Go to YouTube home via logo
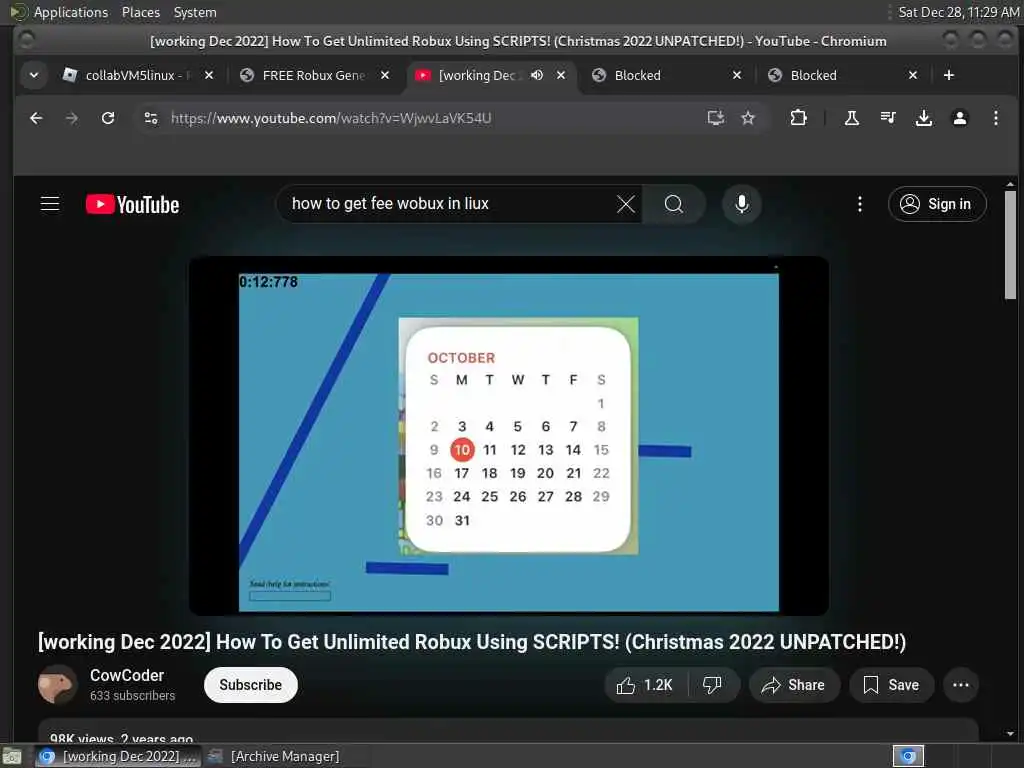 (133, 204)
